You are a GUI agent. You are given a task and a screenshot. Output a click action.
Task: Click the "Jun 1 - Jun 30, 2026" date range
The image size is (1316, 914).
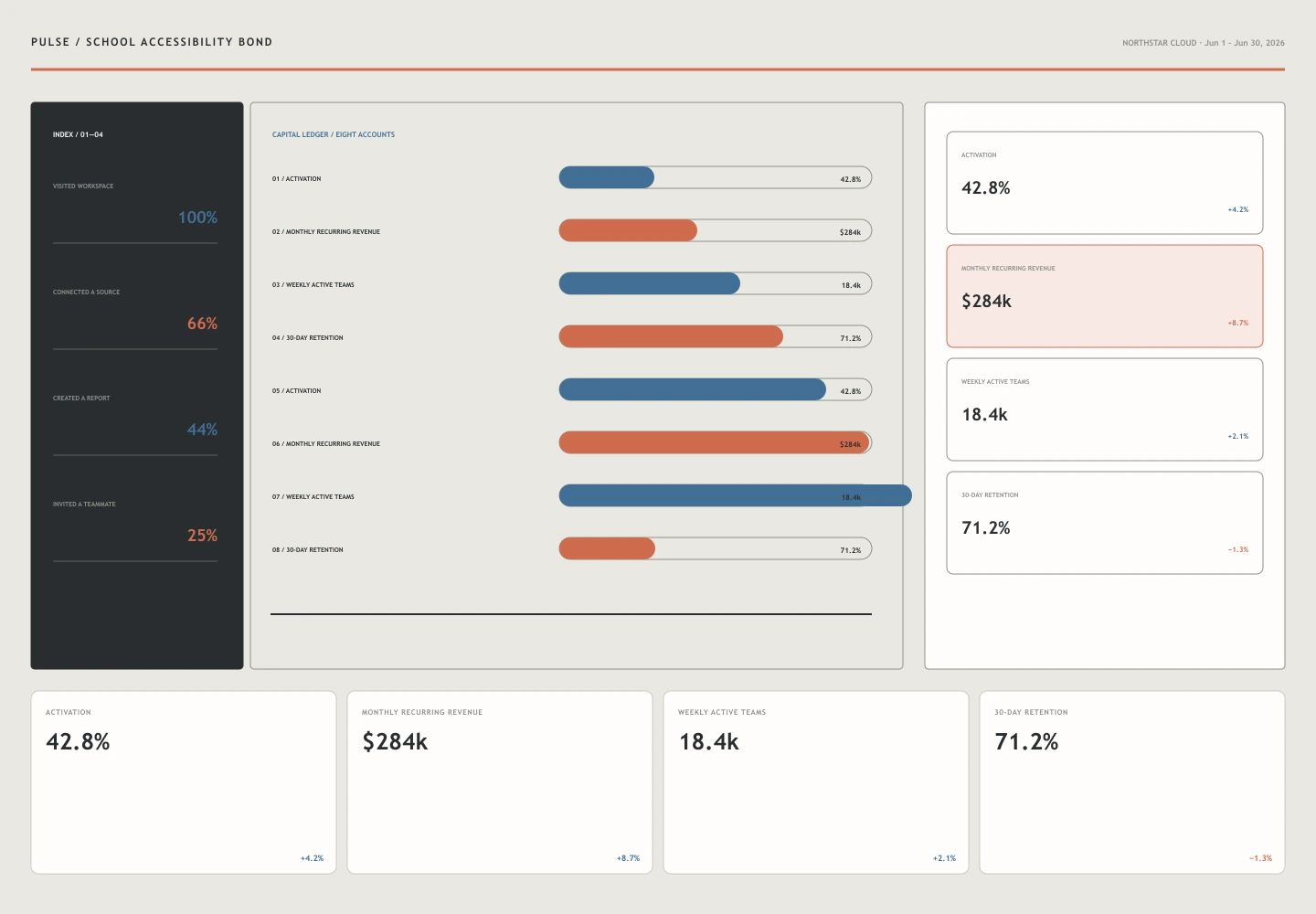coord(1245,43)
